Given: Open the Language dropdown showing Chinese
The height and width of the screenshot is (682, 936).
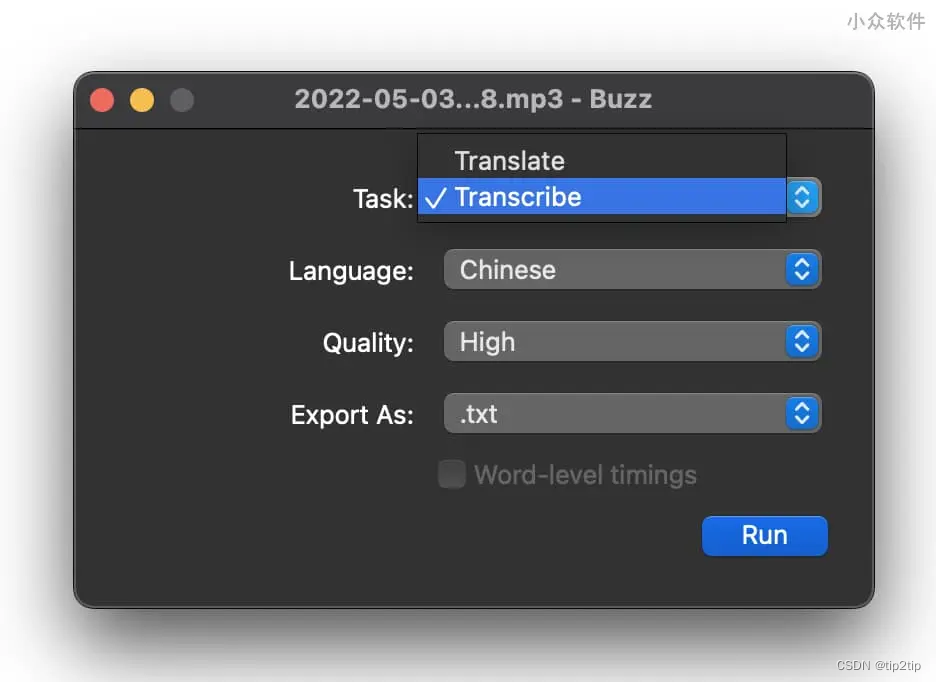Looking at the screenshot, I should [x=632, y=269].
